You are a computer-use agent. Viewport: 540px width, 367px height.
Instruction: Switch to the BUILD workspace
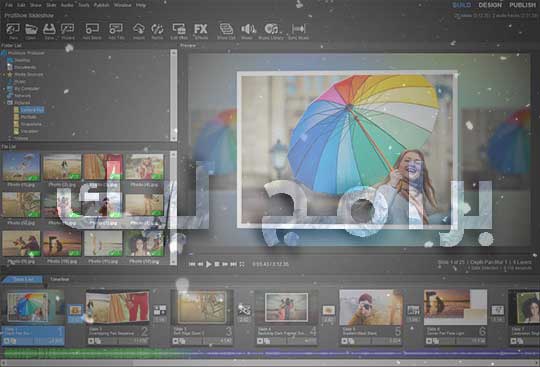[461, 5]
